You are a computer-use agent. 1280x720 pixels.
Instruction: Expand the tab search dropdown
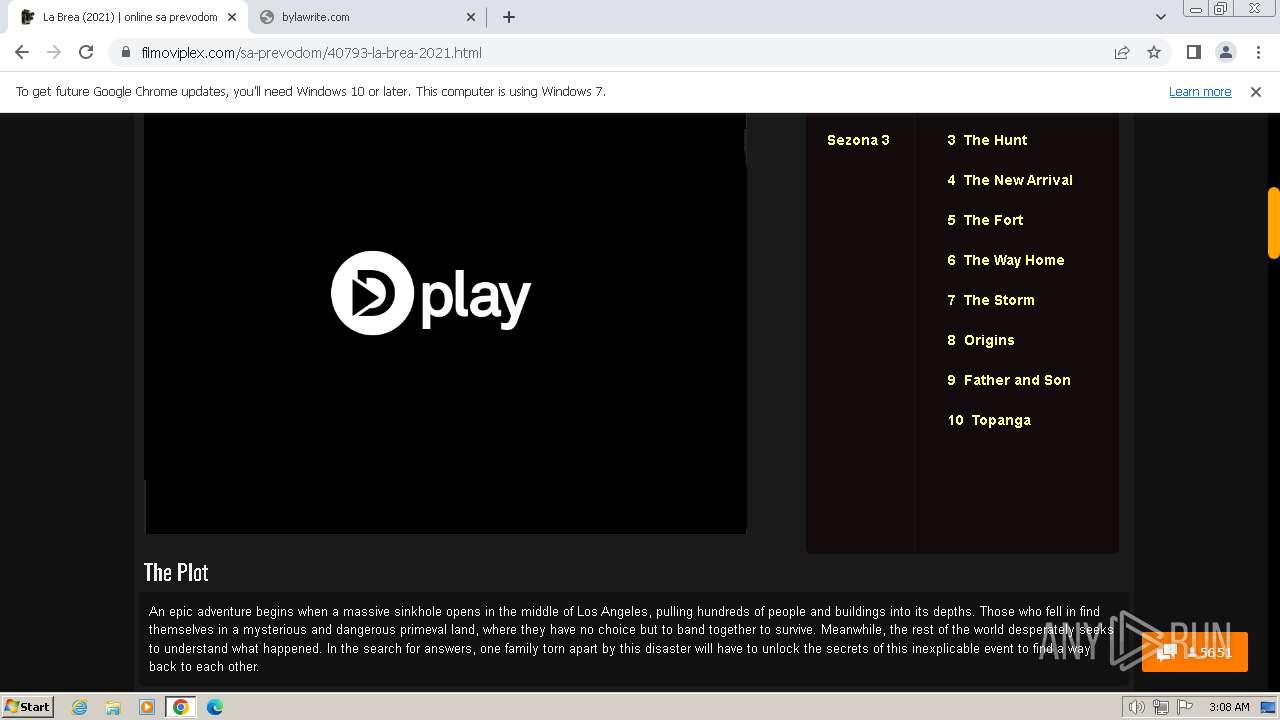pyautogui.click(x=1160, y=17)
